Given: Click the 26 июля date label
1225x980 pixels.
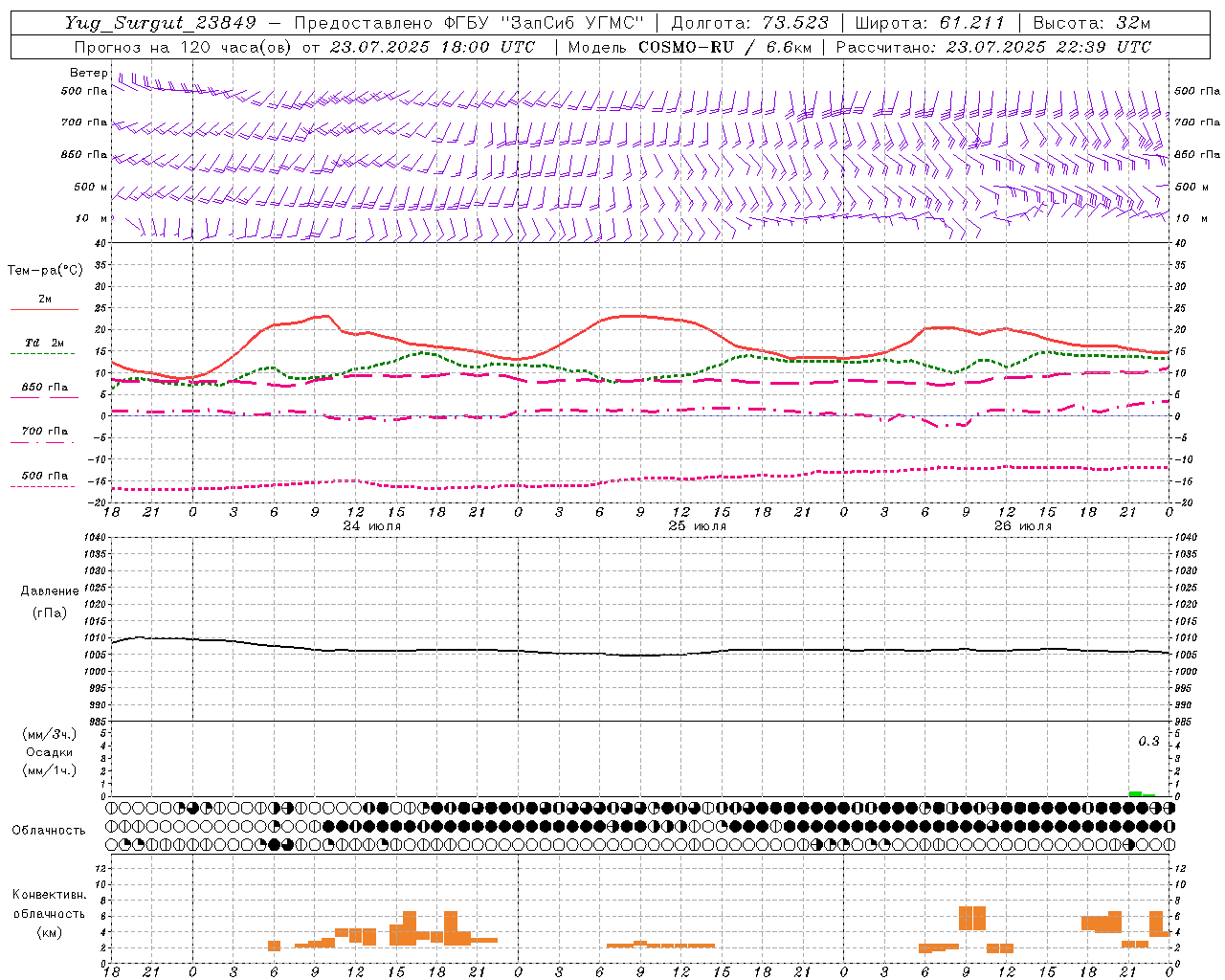Looking at the screenshot, I should (x=1023, y=526).
